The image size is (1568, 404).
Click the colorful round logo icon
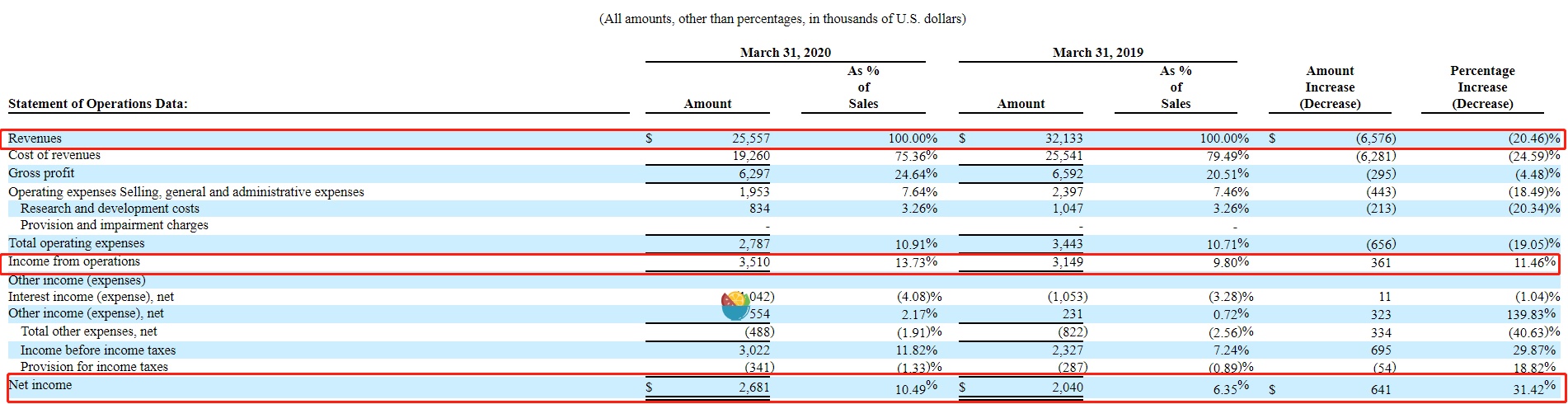(x=735, y=305)
